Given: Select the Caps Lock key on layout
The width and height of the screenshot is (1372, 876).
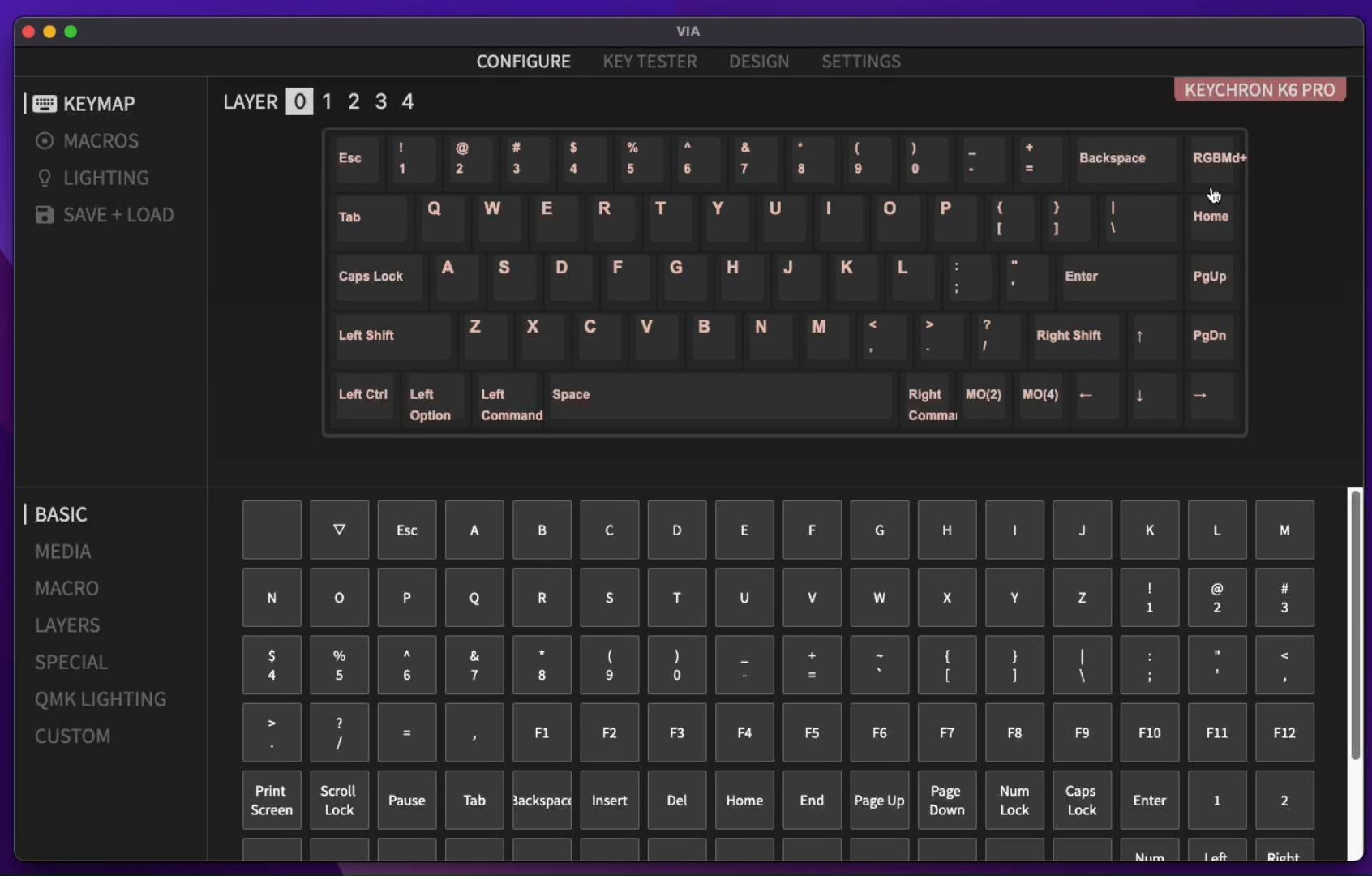Looking at the screenshot, I should coord(378,277).
